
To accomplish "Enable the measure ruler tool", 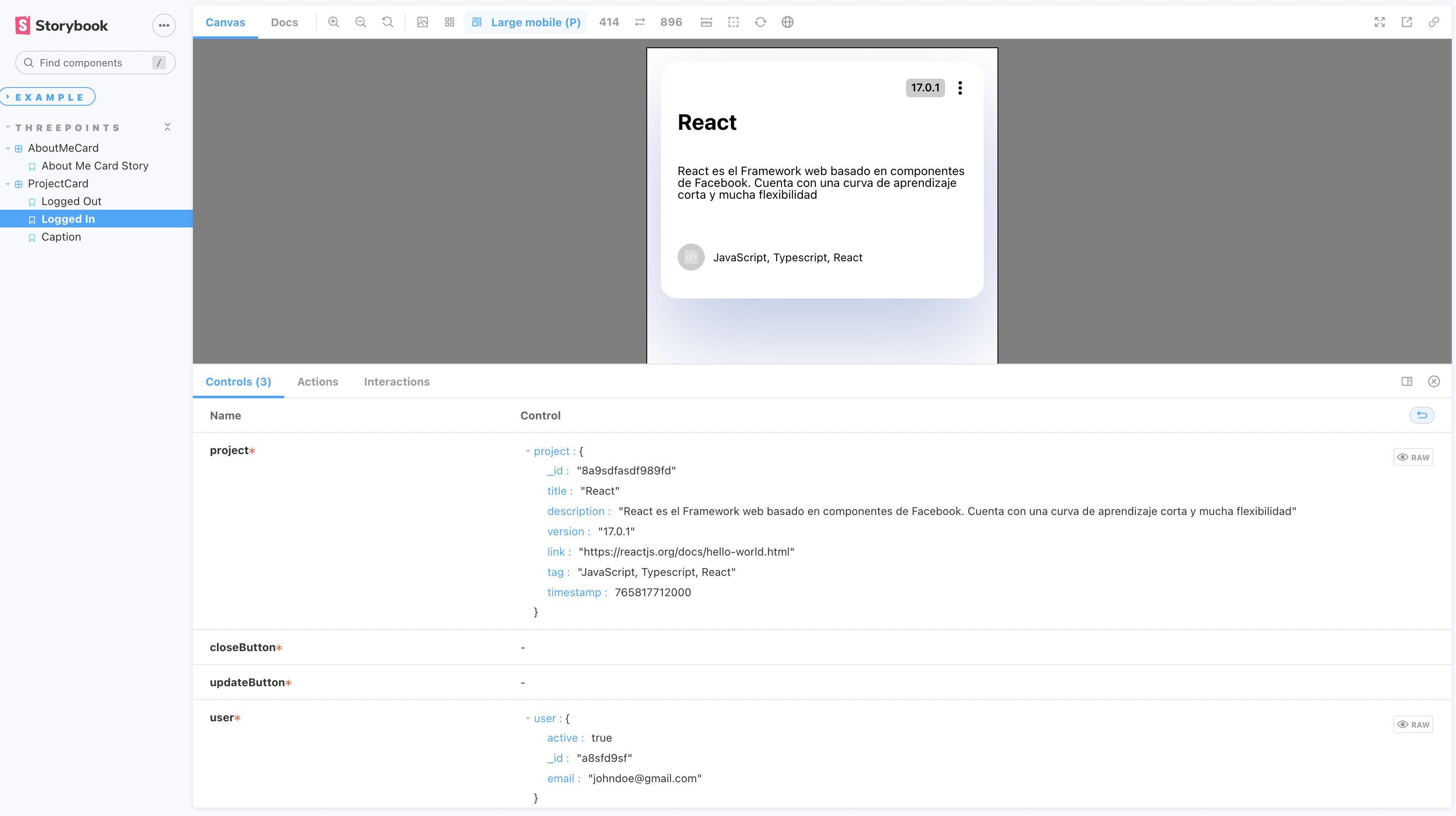I will (706, 22).
